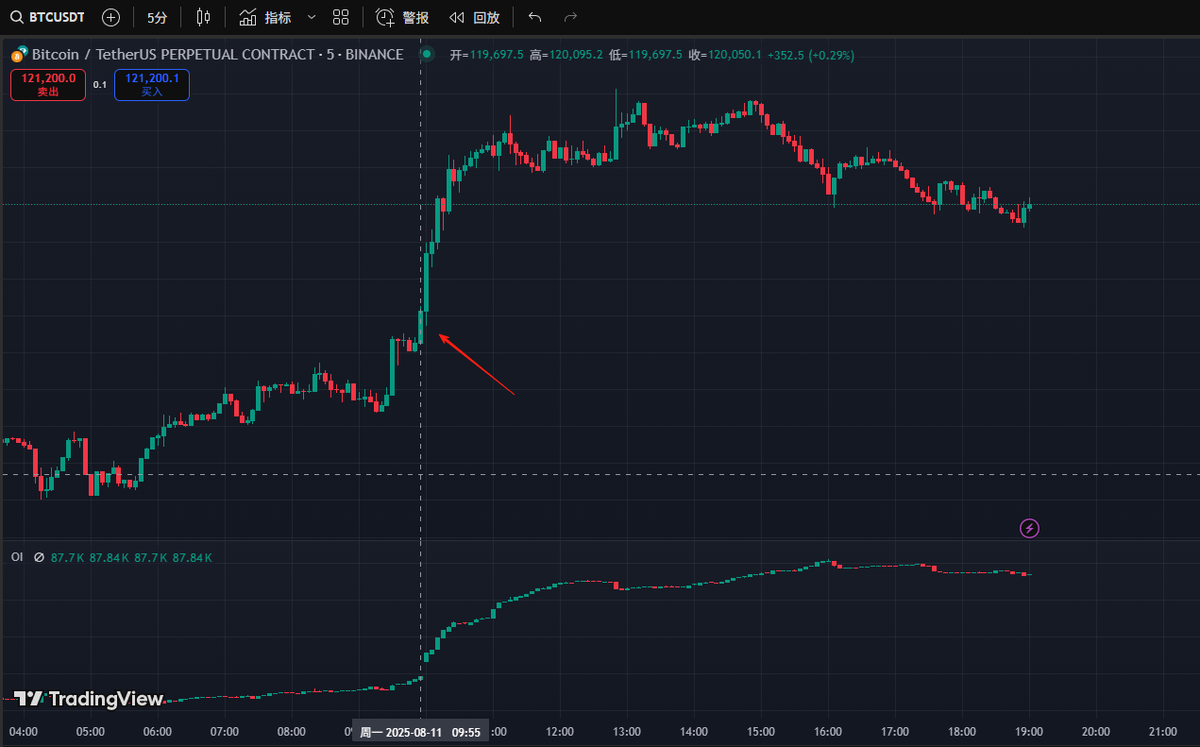
Task: Click the 06:00 time axis label
Action: point(158,732)
